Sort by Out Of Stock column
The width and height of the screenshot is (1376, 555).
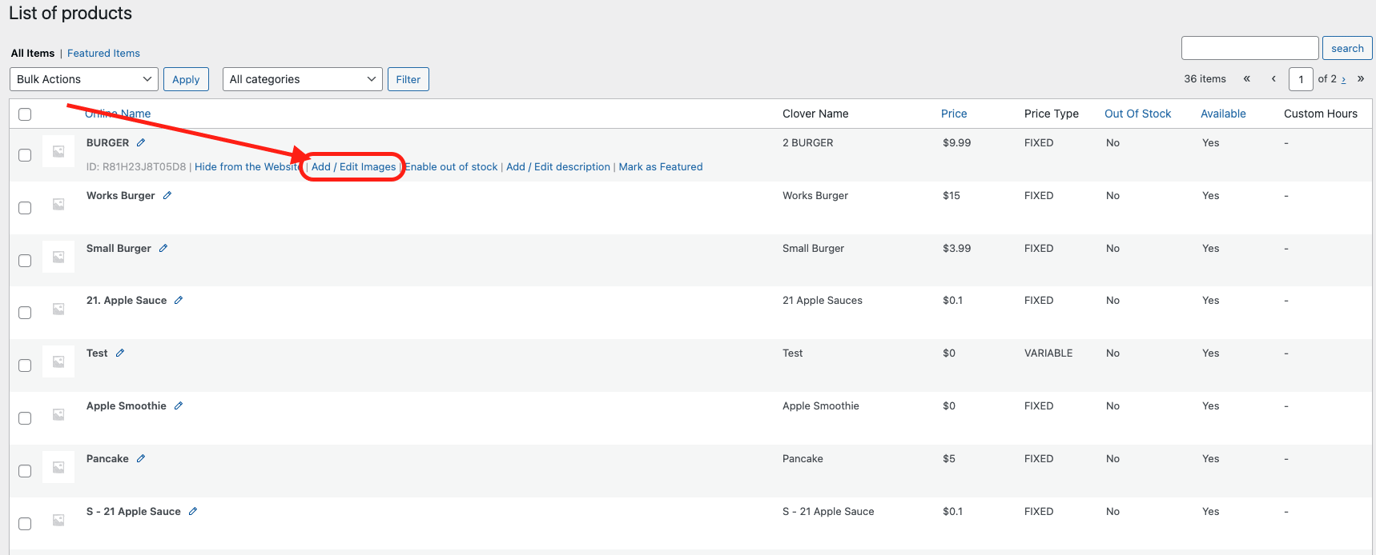click(x=1137, y=114)
